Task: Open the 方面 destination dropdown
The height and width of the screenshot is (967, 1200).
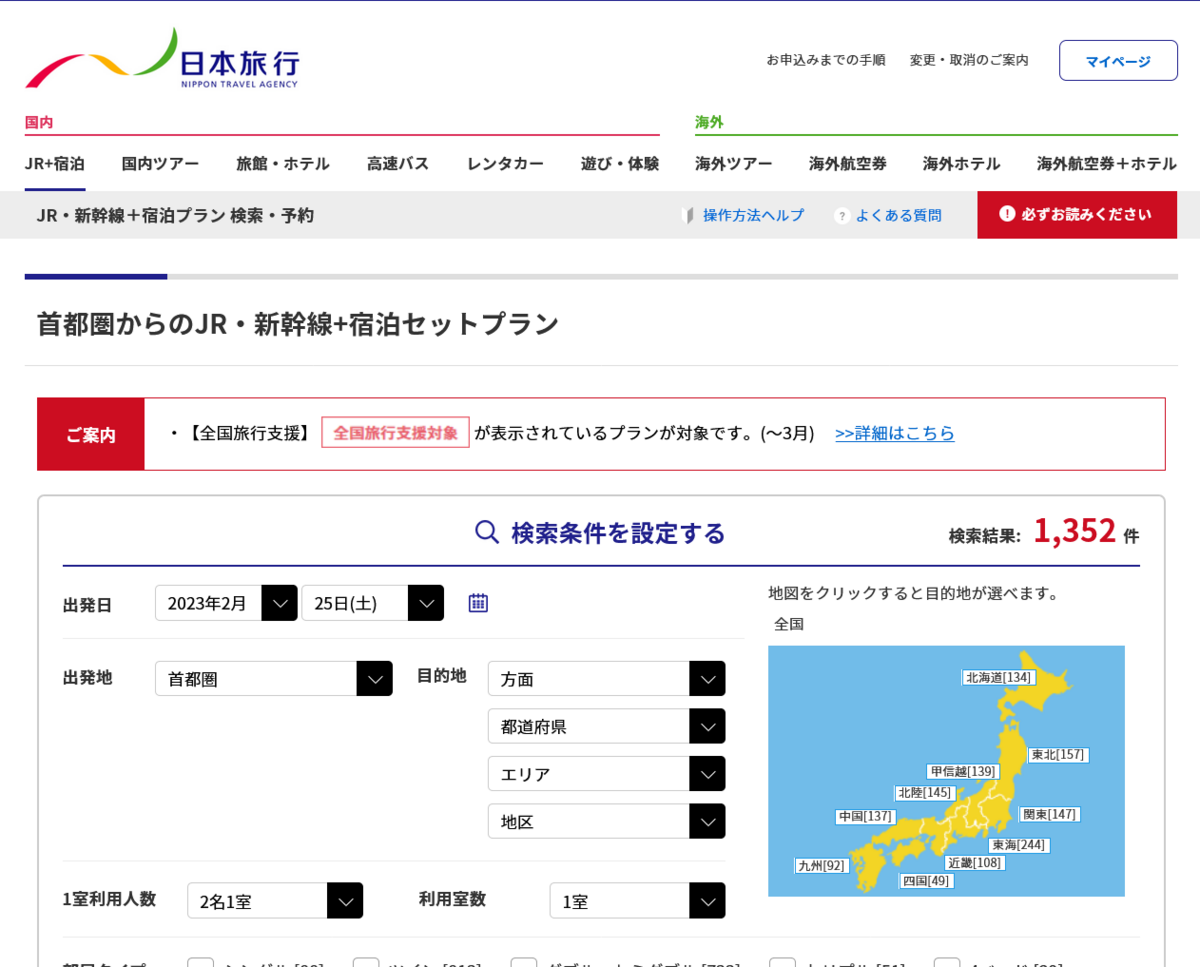Action: tap(607, 679)
